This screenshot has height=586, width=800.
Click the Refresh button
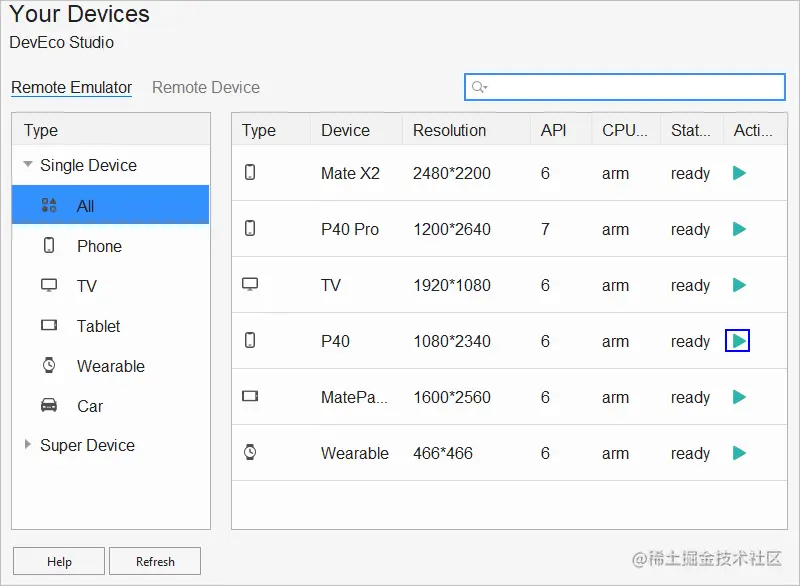coord(155,562)
